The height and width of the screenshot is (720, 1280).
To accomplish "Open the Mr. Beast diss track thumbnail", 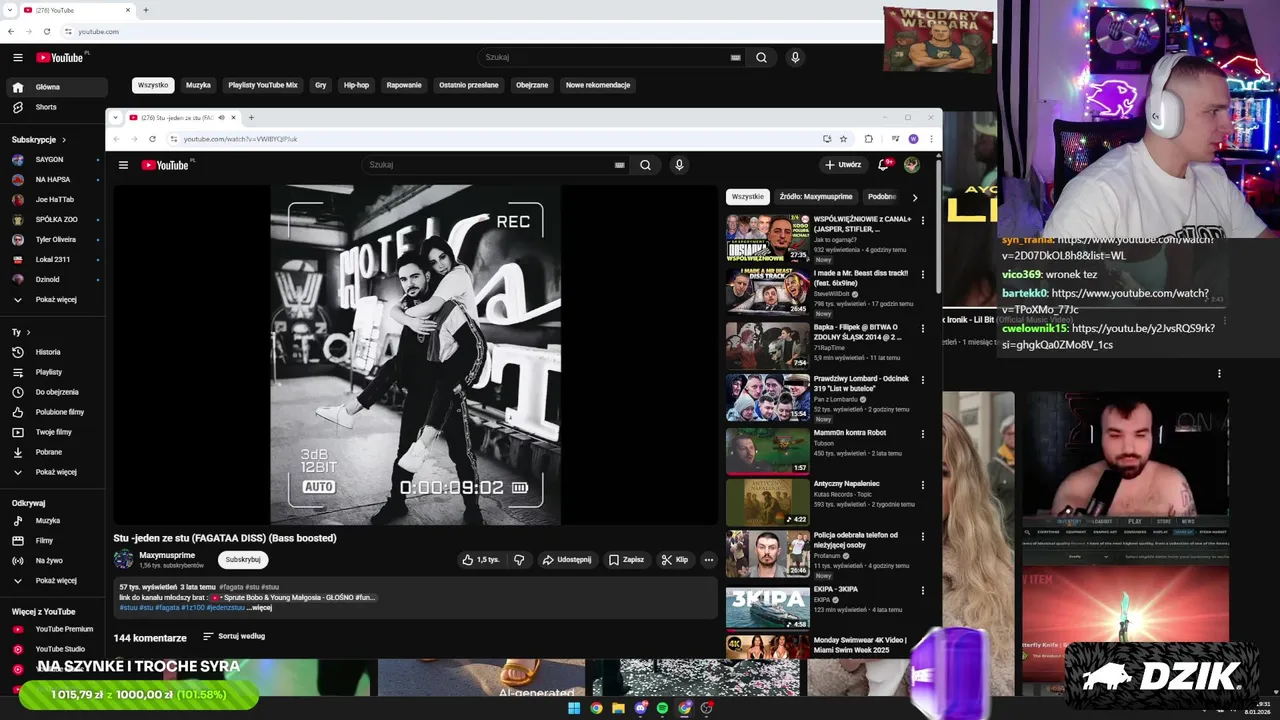I will pyautogui.click(x=768, y=291).
